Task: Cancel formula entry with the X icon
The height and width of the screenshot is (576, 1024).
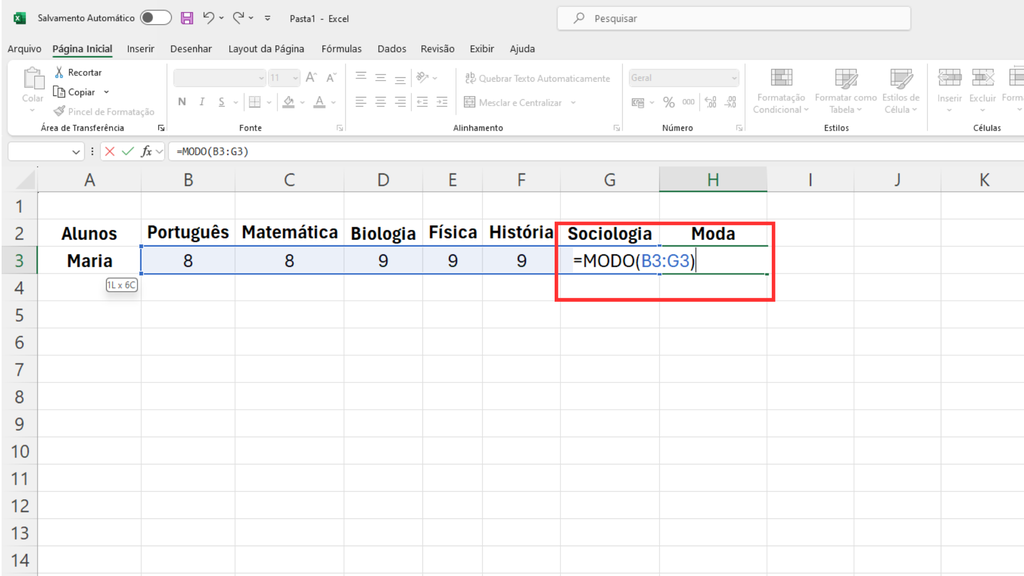Action: click(x=109, y=151)
